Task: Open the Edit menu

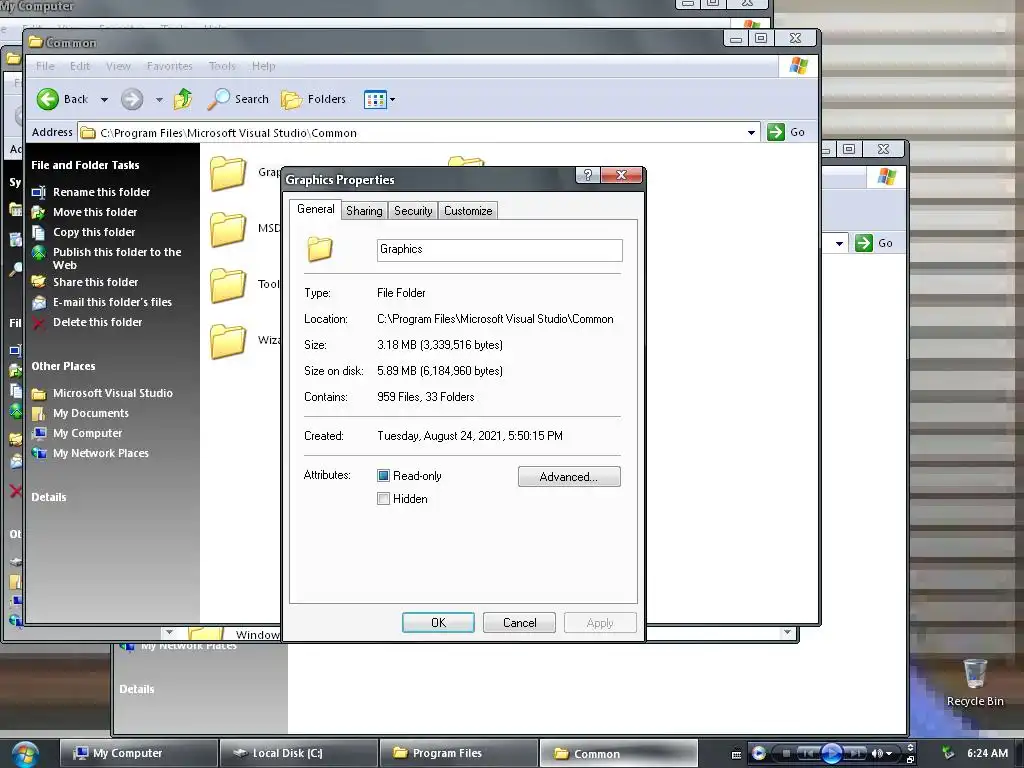Action: (x=80, y=66)
